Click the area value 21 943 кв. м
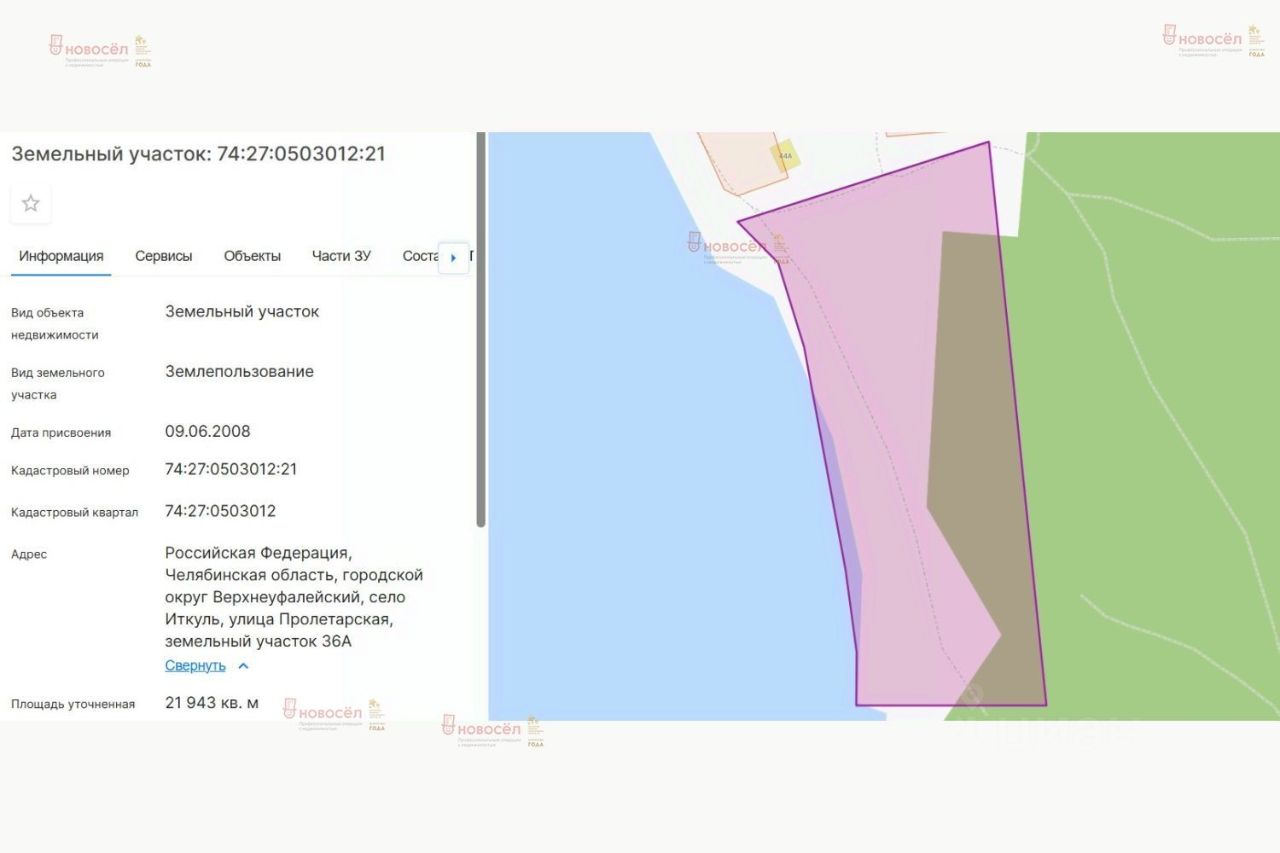This screenshot has width=1280, height=853. [x=212, y=703]
